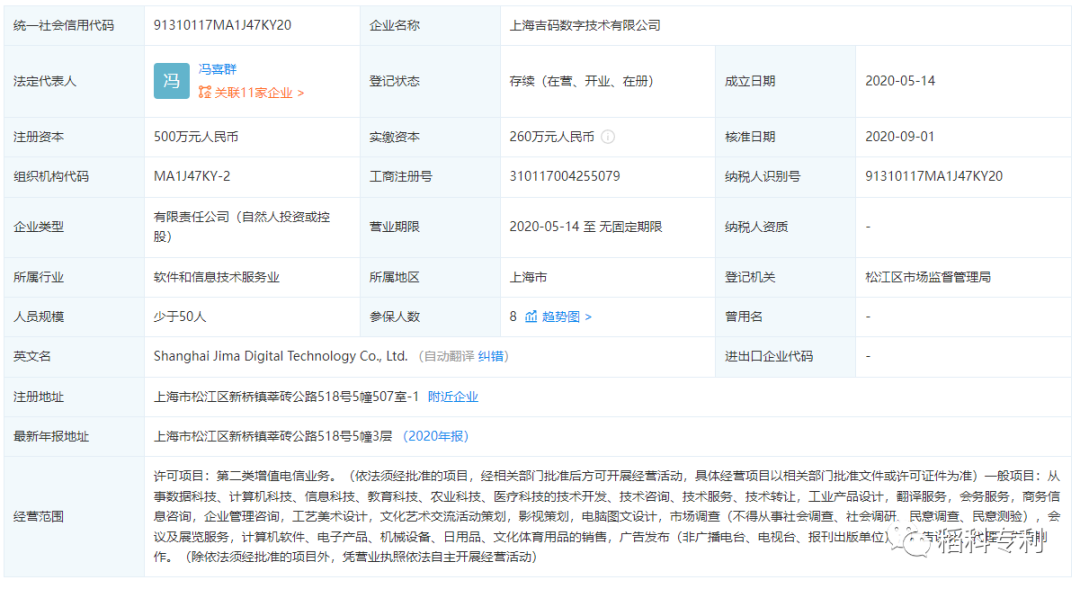Click the 进出口企业代码 label
Viewport: 1080px width, 589px height.
769,356
